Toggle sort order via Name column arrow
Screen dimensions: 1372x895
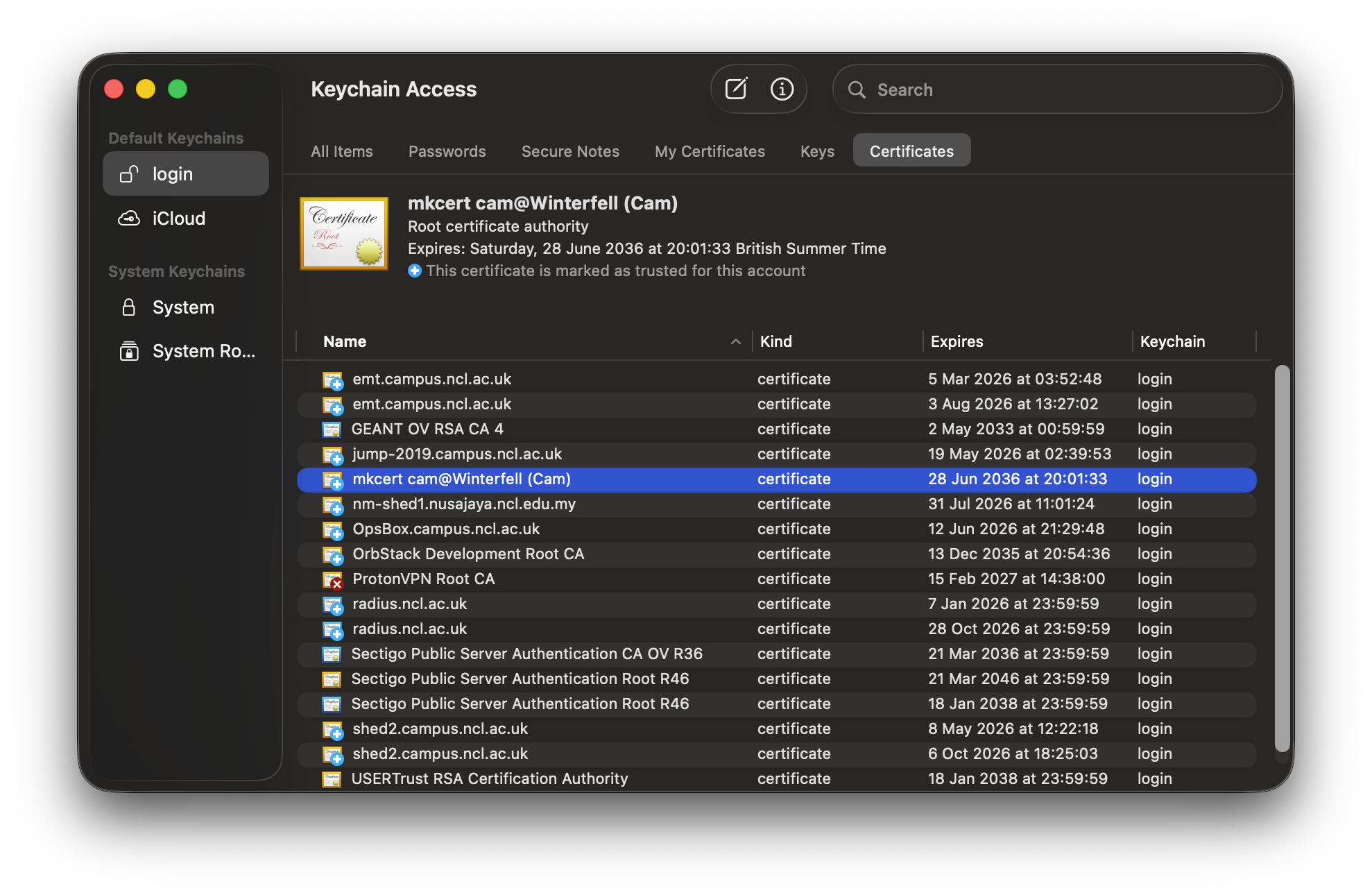pos(736,341)
